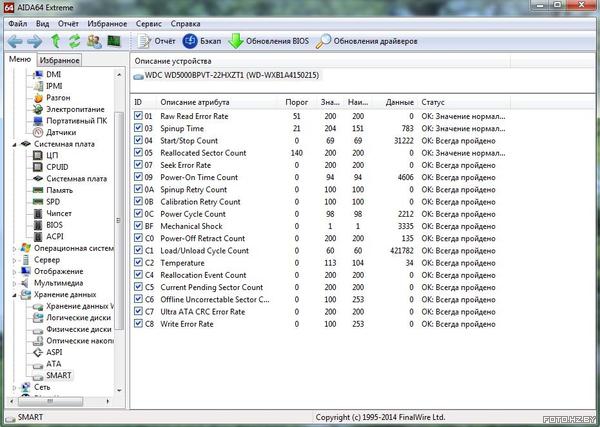Image resolution: width=600 pixels, height=427 pixels.
Task: Toggle Mechanical Shock checkbox
Action: (x=138, y=226)
